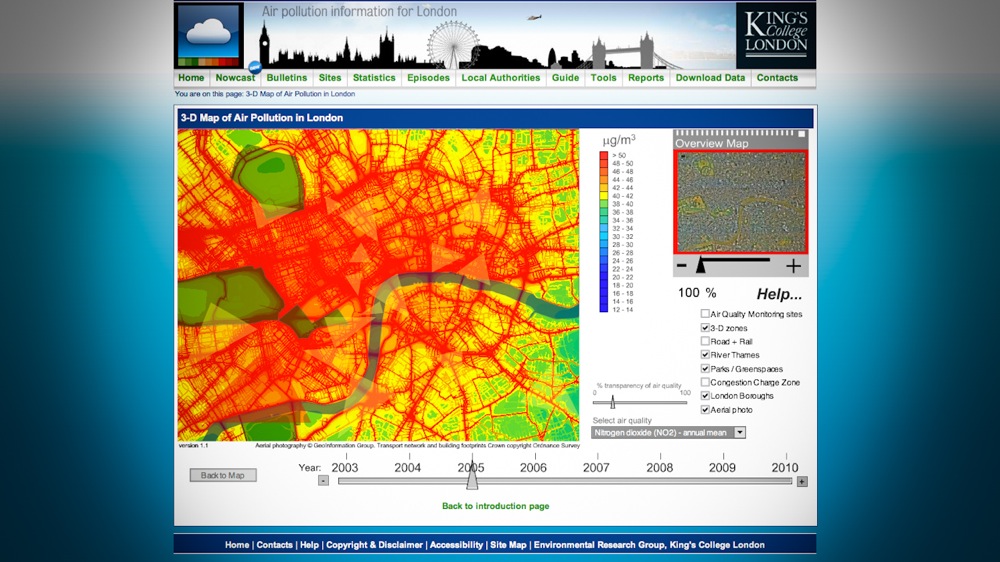The image size is (1000, 562).
Task: Open the Nowcast menu item
Action: 235,78
